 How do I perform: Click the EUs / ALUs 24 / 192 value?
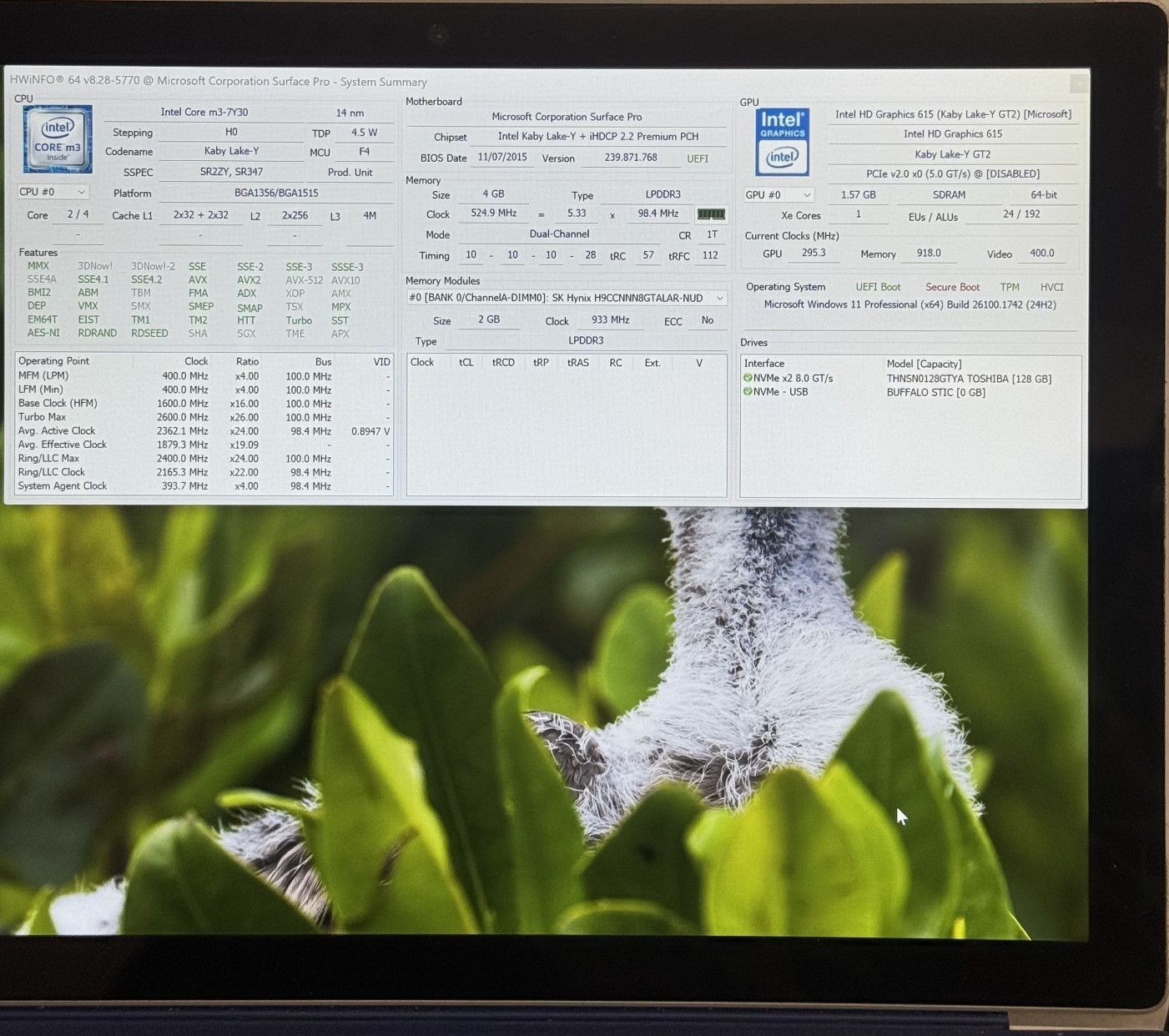tap(1021, 214)
